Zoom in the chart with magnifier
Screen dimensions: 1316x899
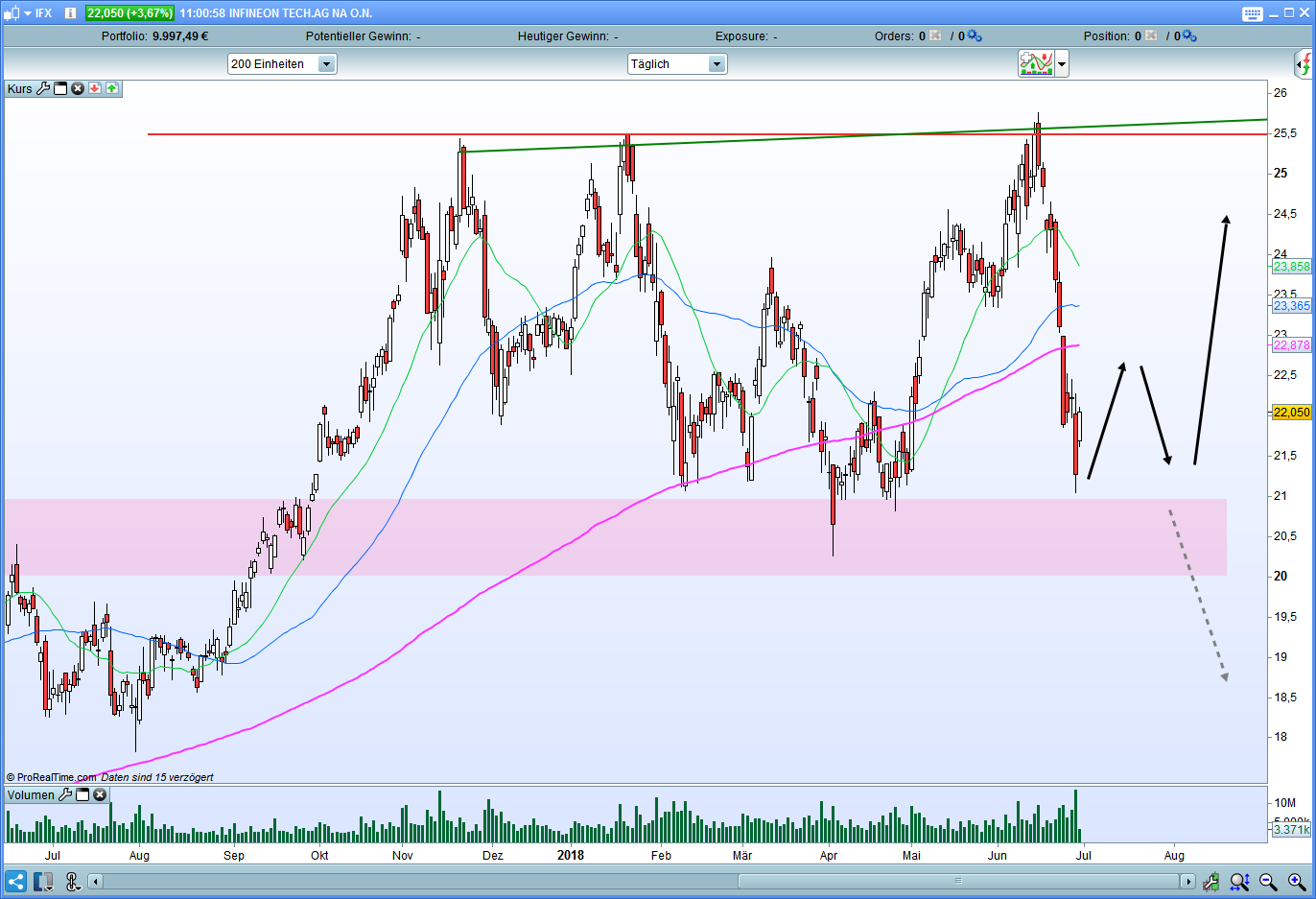[x=1296, y=882]
